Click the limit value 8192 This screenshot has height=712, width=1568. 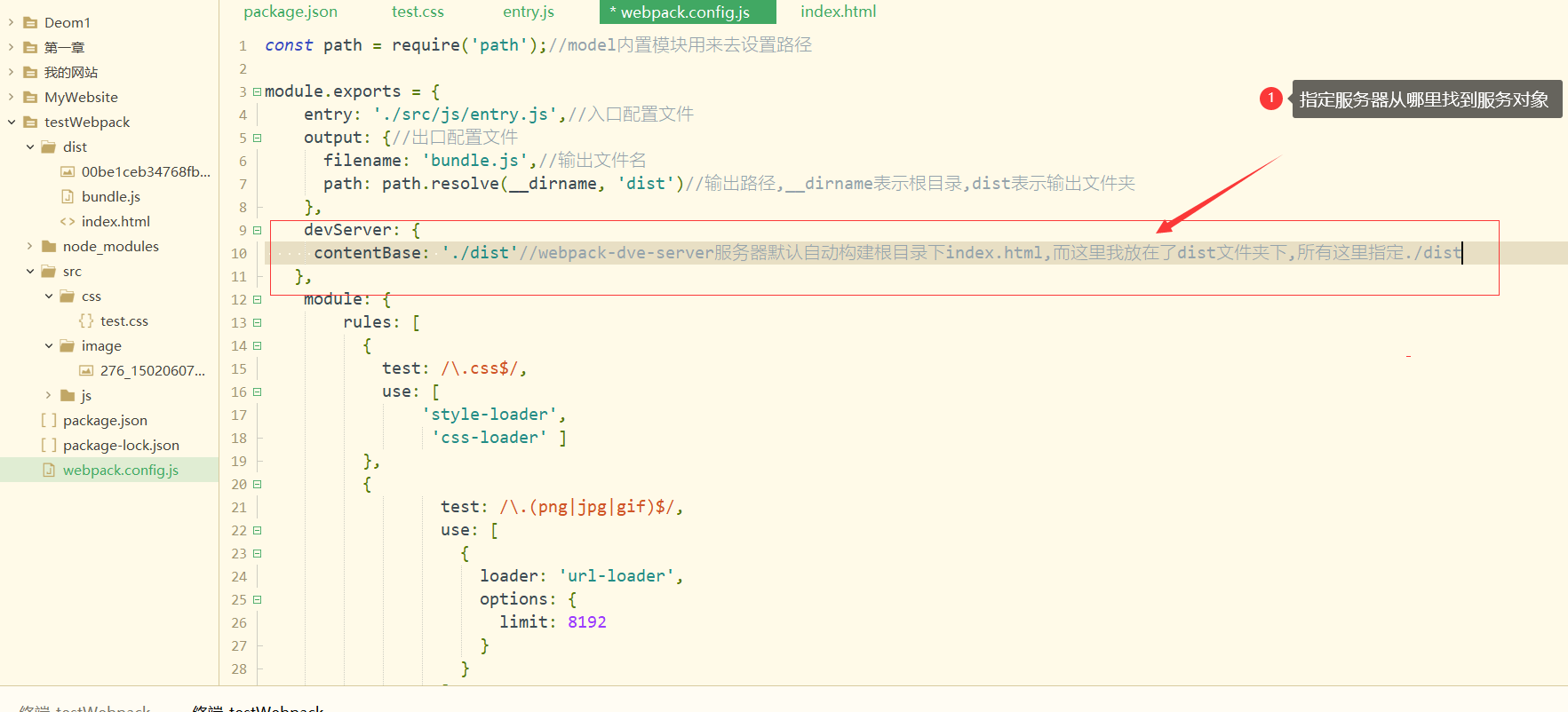(587, 622)
